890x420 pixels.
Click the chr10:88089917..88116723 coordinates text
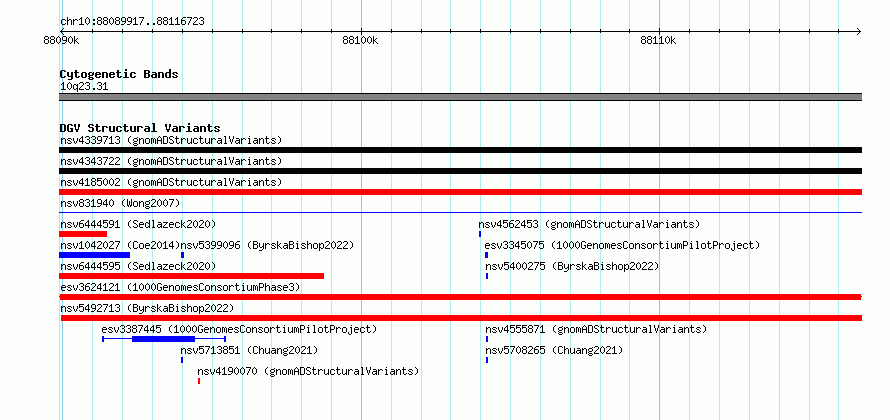point(132,22)
